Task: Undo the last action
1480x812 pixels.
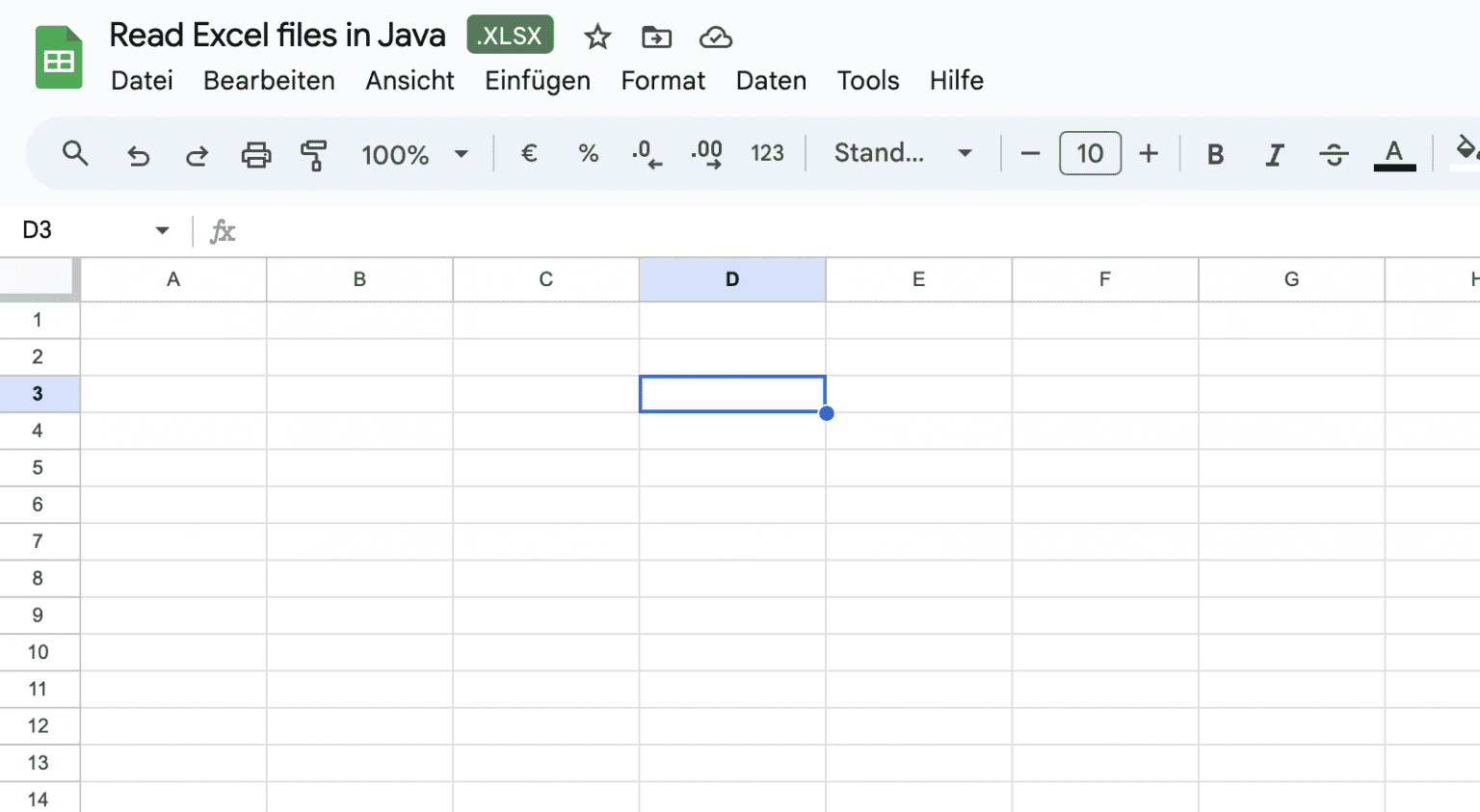Action: (x=138, y=153)
